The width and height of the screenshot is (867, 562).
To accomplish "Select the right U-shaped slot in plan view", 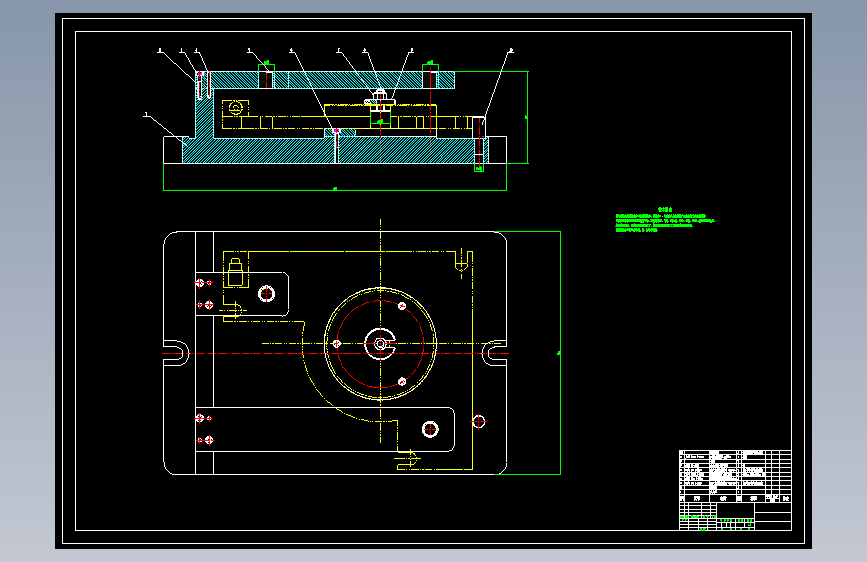I will 494,353.
